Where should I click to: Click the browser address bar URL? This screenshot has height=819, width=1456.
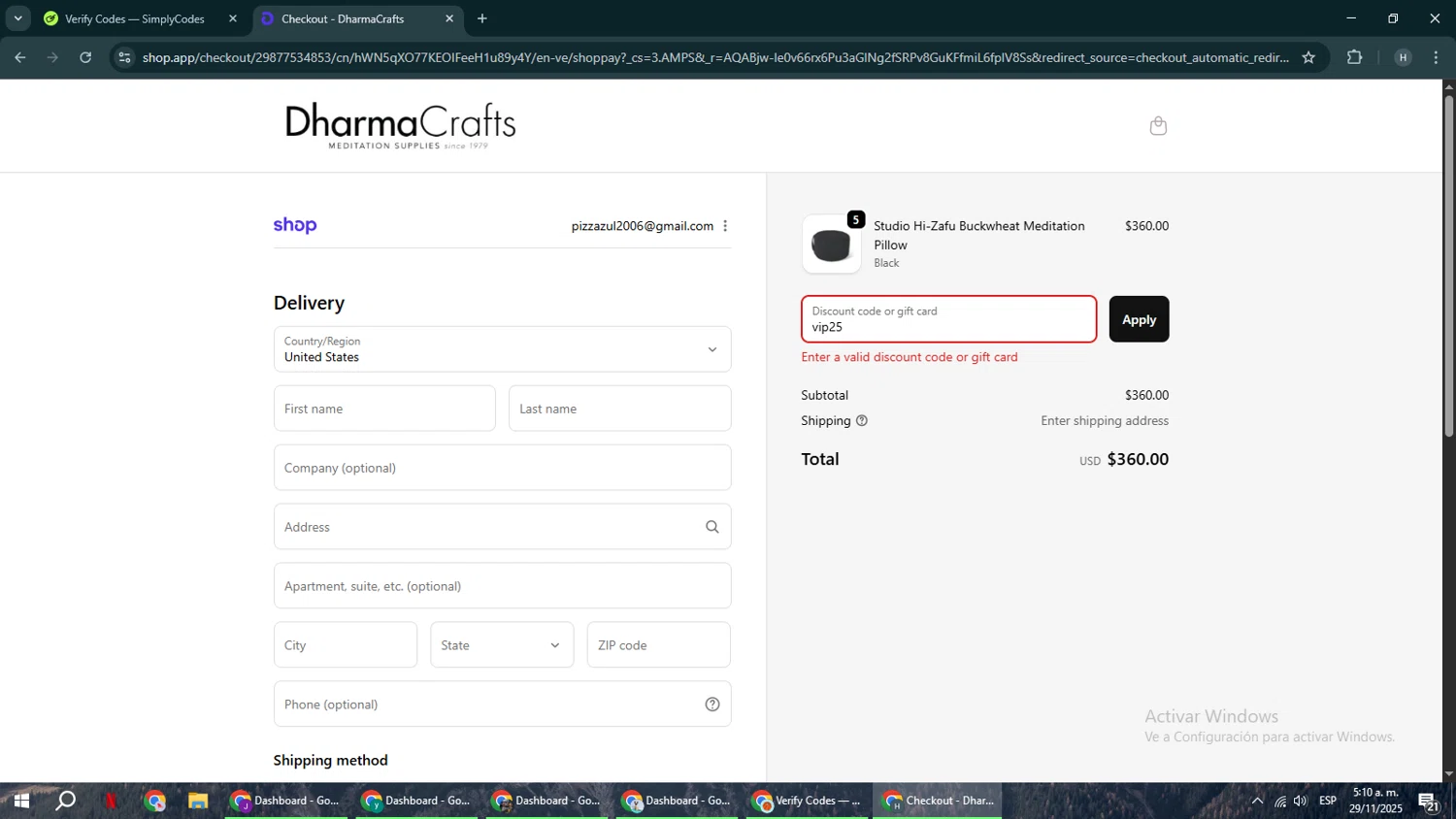pos(715,57)
